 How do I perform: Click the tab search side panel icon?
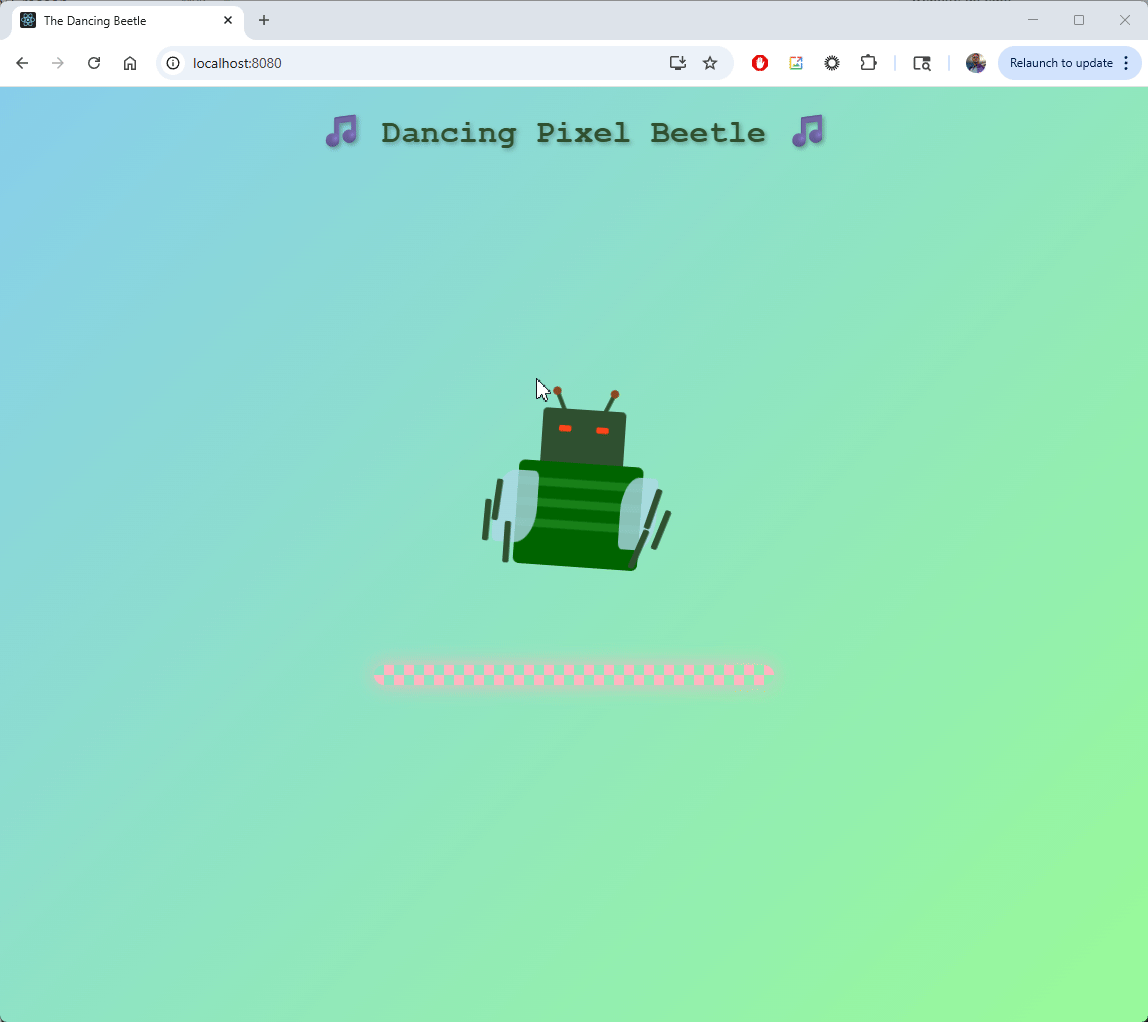tap(922, 63)
